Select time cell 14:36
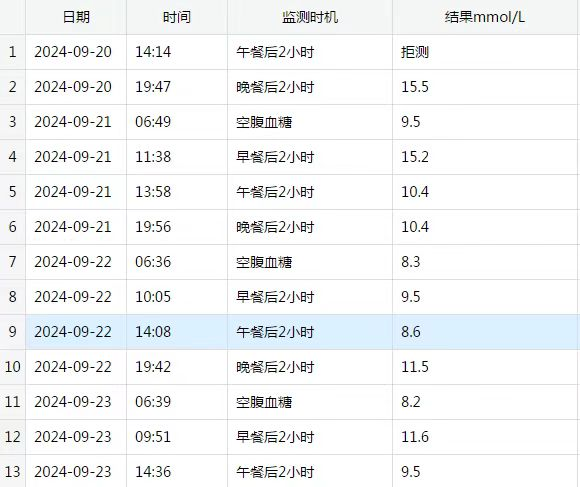Screen dimensions: 580x487 pos(177,471)
